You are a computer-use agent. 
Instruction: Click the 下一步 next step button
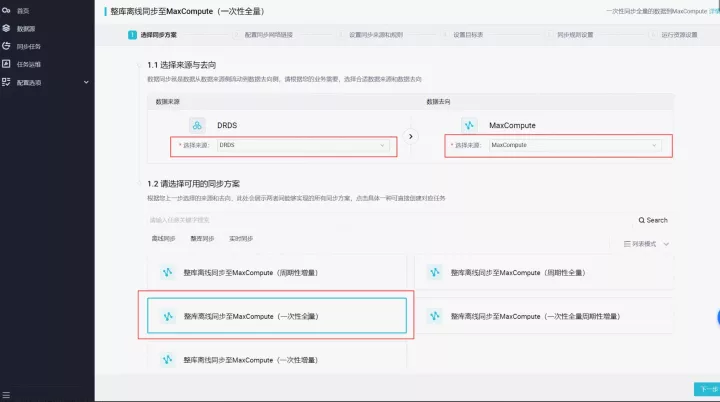coord(708,389)
